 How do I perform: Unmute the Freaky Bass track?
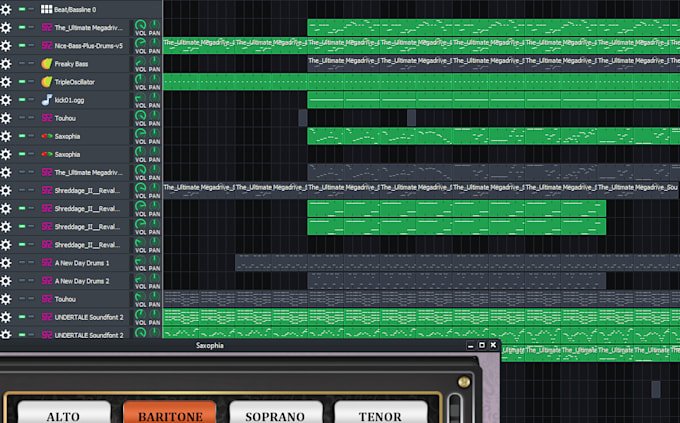[22, 64]
